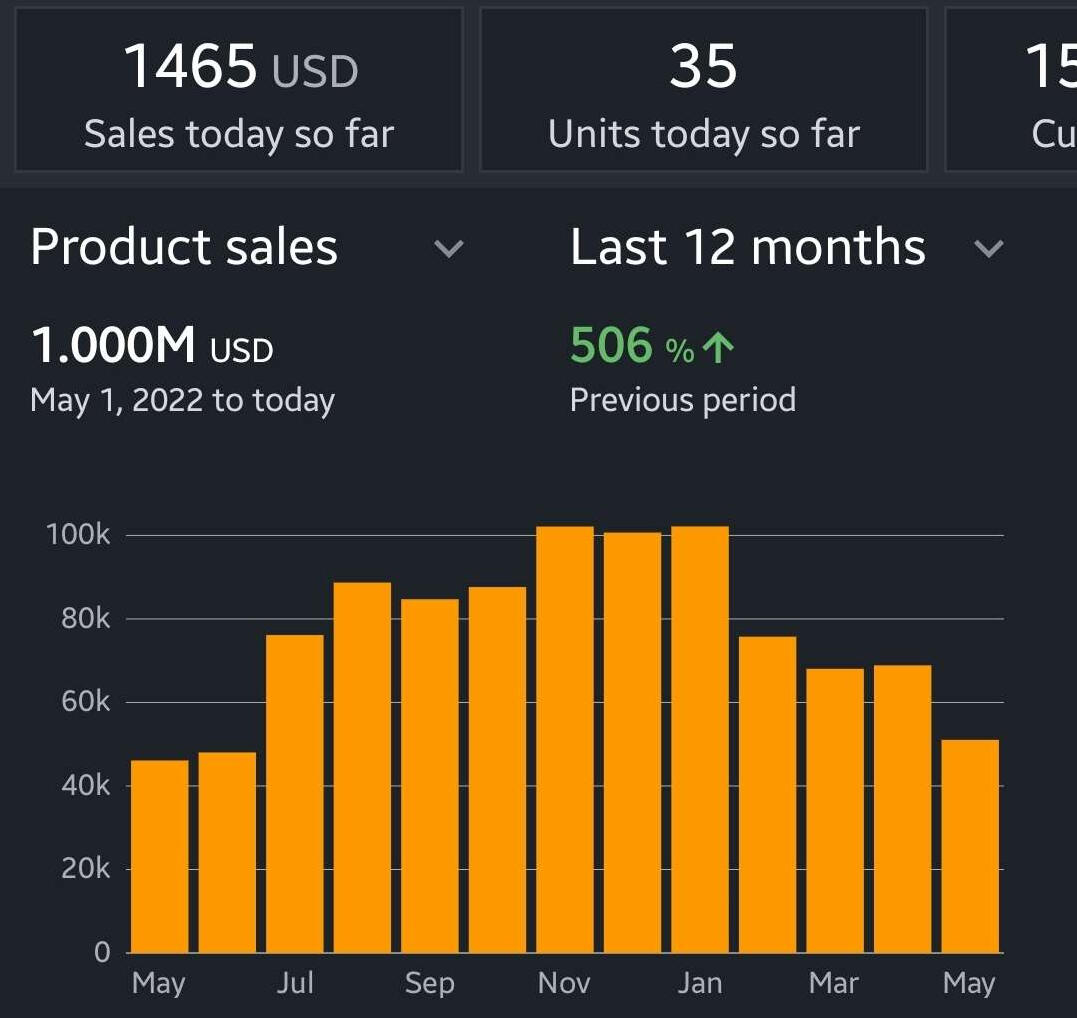This screenshot has height=1018, width=1077.
Task: Tap the January sales bar
Action: pyautogui.click(x=700, y=739)
